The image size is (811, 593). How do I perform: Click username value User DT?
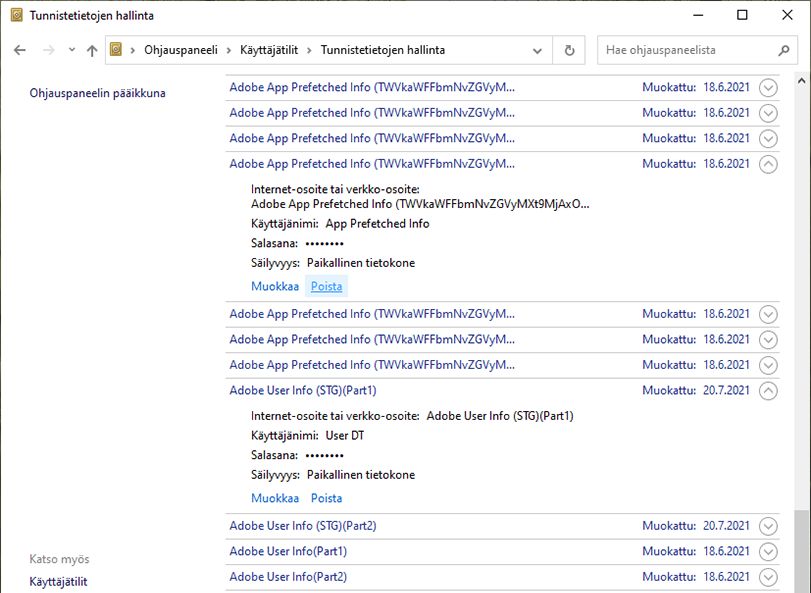(344, 436)
